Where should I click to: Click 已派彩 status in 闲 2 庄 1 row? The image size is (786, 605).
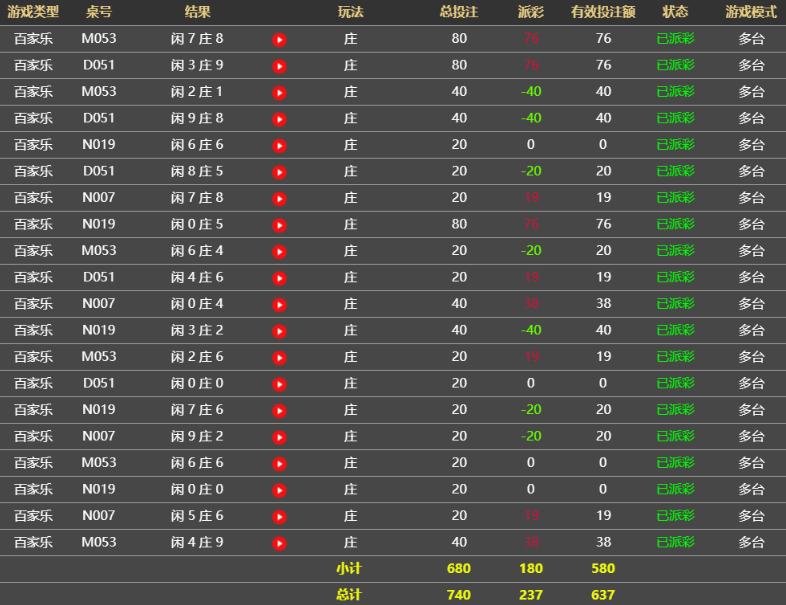pyautogui.click(x=675, y=92)
